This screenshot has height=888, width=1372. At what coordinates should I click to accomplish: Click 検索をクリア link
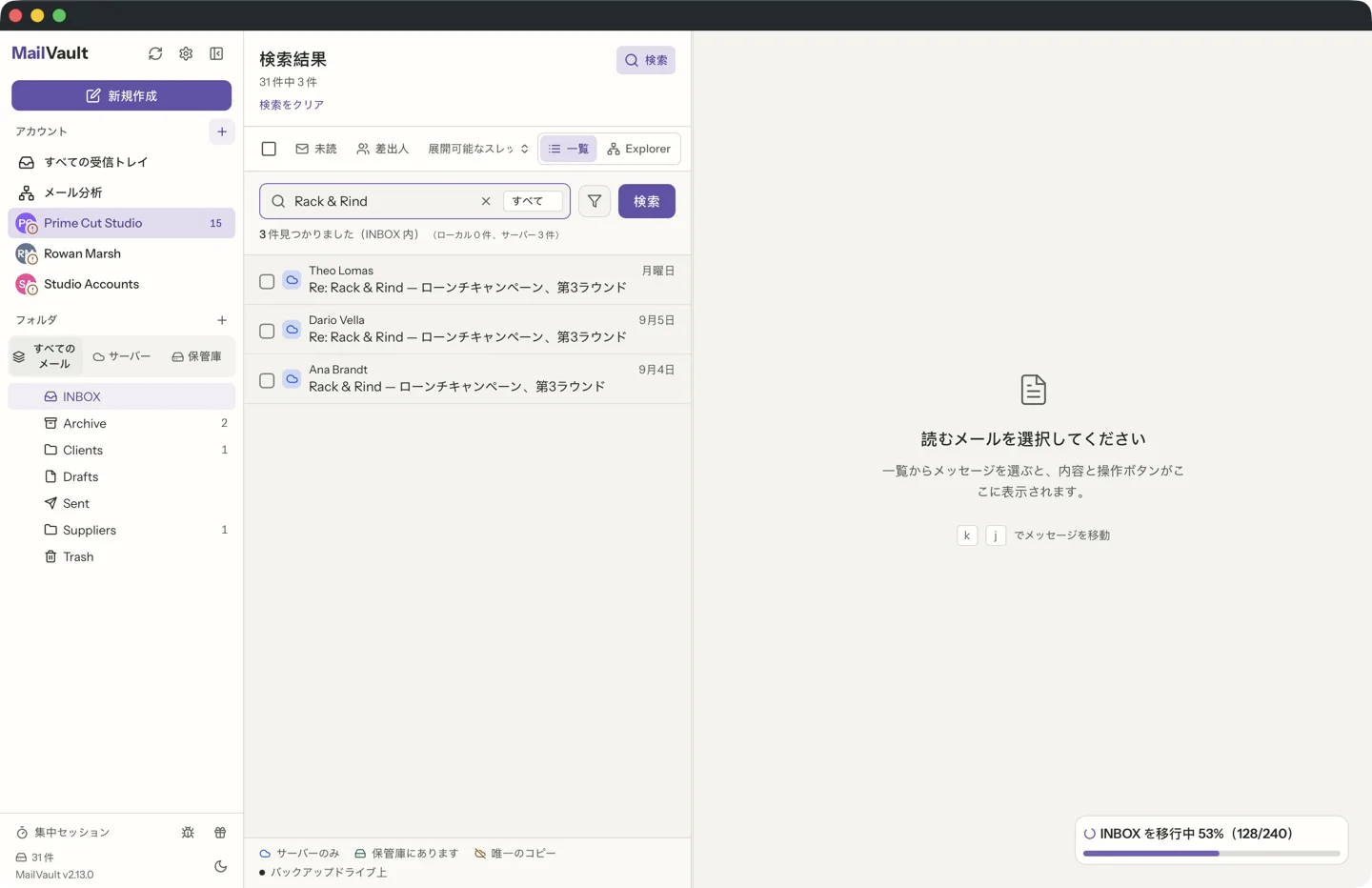click(292, 105)
